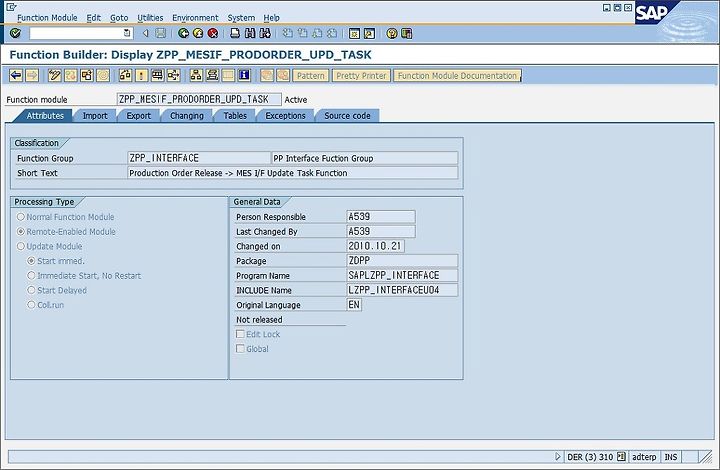Viewport: 720px width, 470px height.
Task: Collapse command field with triangle arrow
Action: click(x=146, y=33)
